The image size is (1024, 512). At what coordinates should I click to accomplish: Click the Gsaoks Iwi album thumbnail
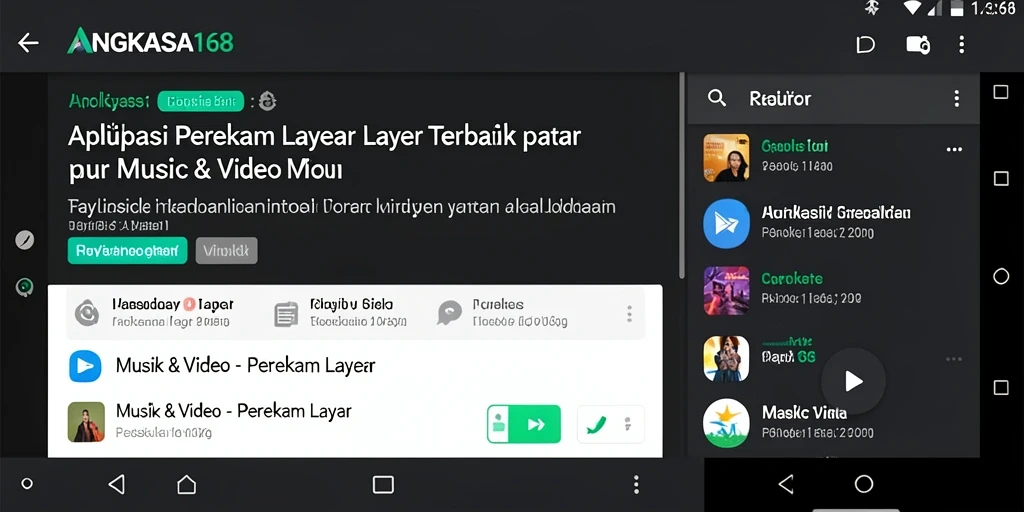point(726,157)
